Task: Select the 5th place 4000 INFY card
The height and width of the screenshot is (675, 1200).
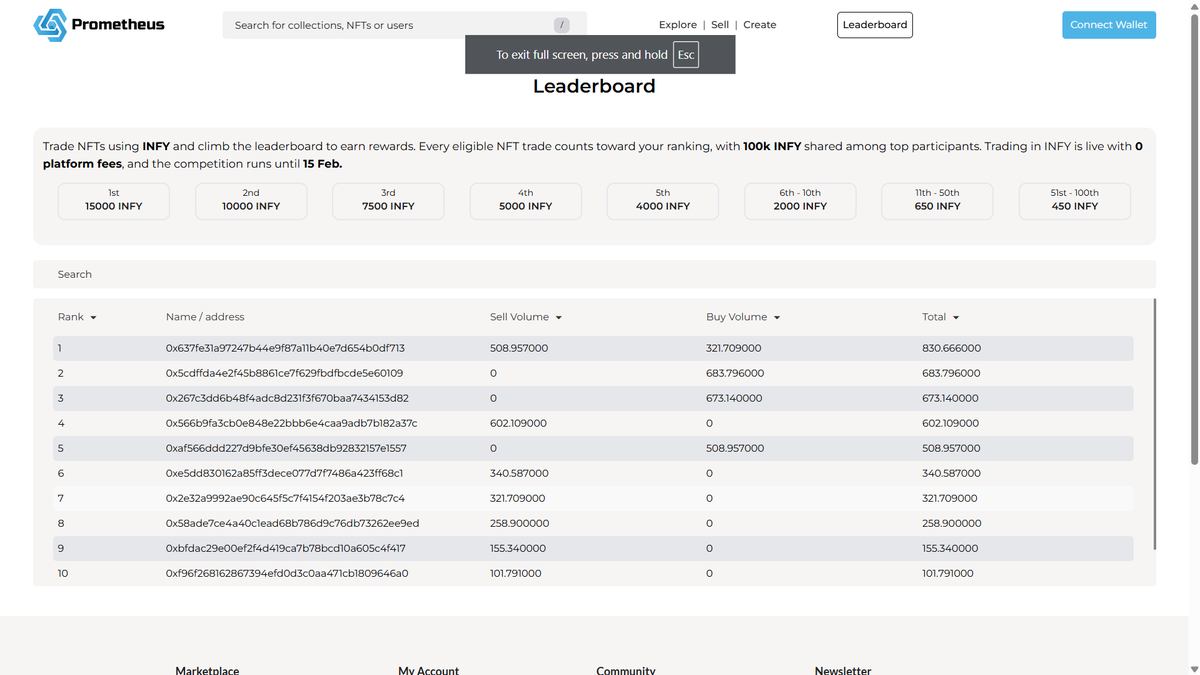Action: (x=663, y=201)
